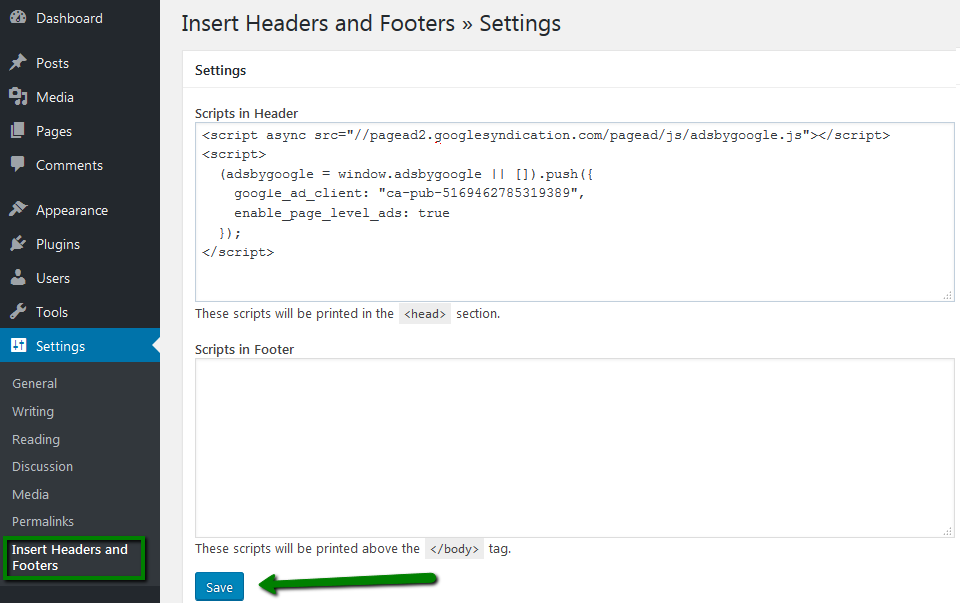The width and height of the screenshot is (960, 603).
Task: Click the Appearance paintbrush icon
Action: tap(18, 210)
